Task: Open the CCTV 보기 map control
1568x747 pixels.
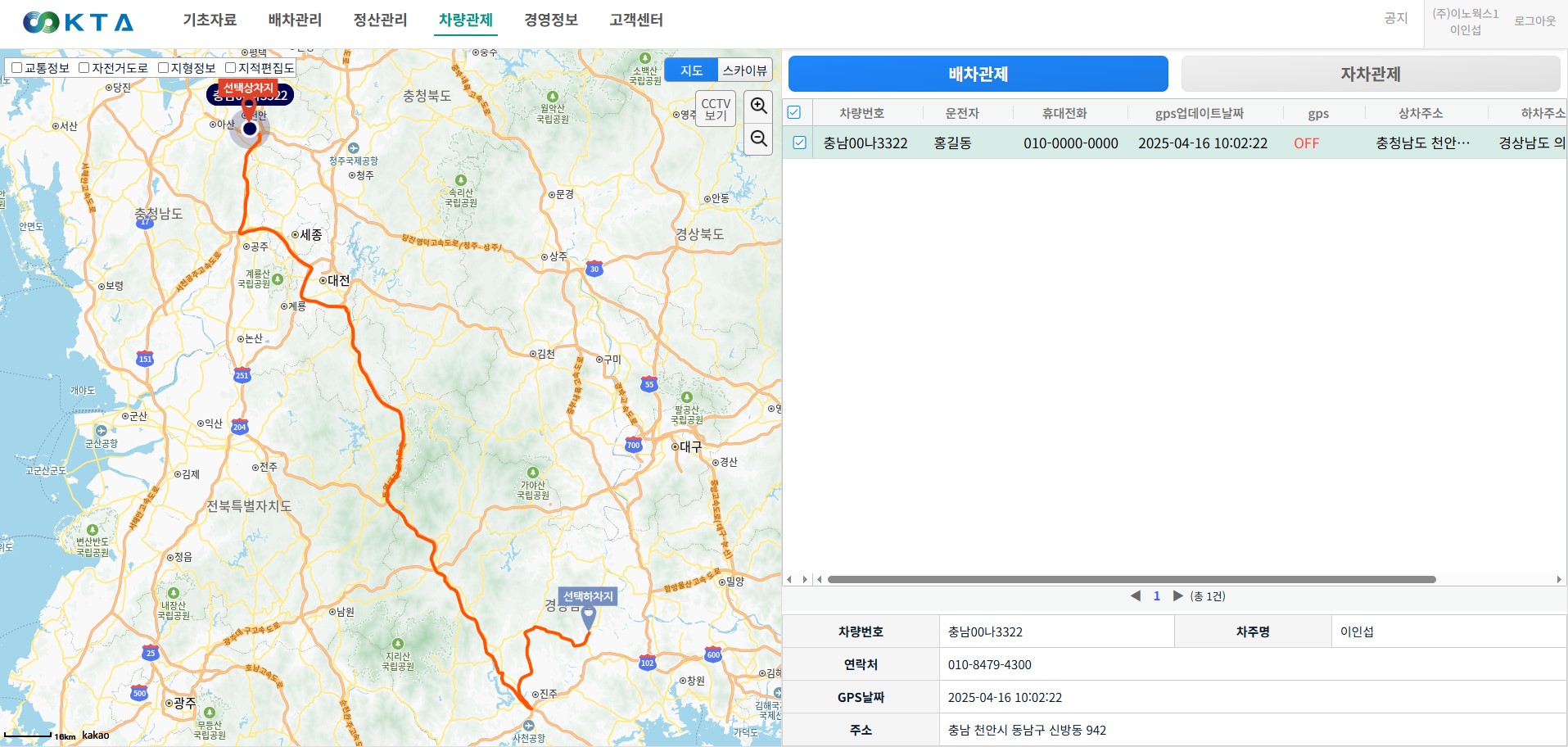Action: pos(715,109)
